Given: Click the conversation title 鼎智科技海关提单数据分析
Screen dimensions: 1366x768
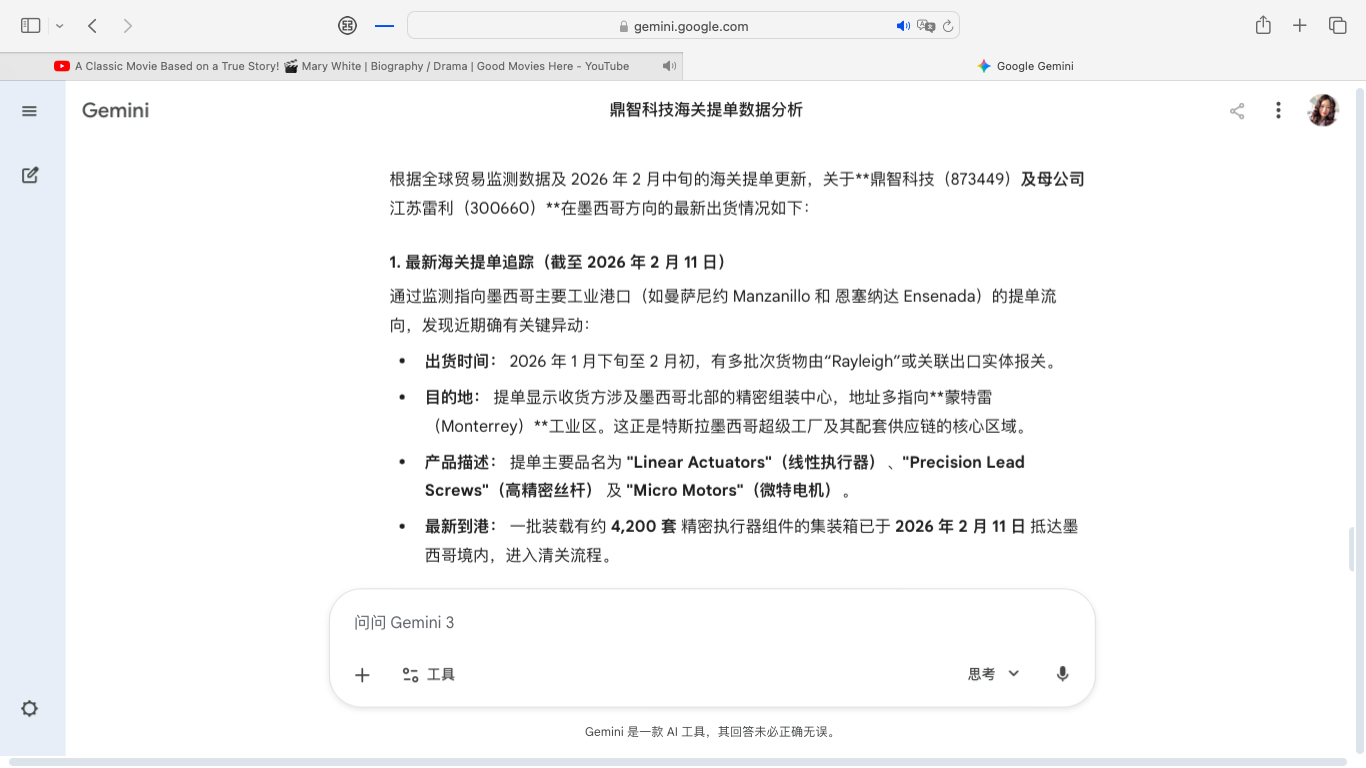Looking at the screenshot, I should [x=706, y=110].
